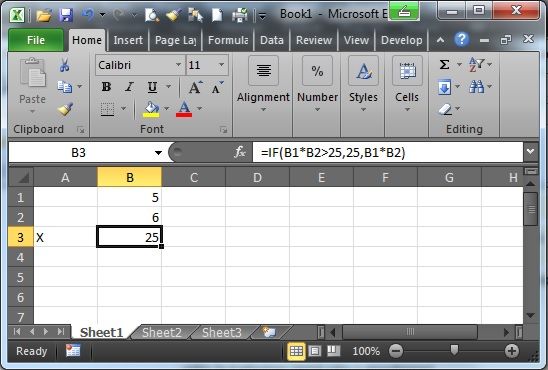
Task: Create a new blank workbook icon
Action: [x=217, y=15]
